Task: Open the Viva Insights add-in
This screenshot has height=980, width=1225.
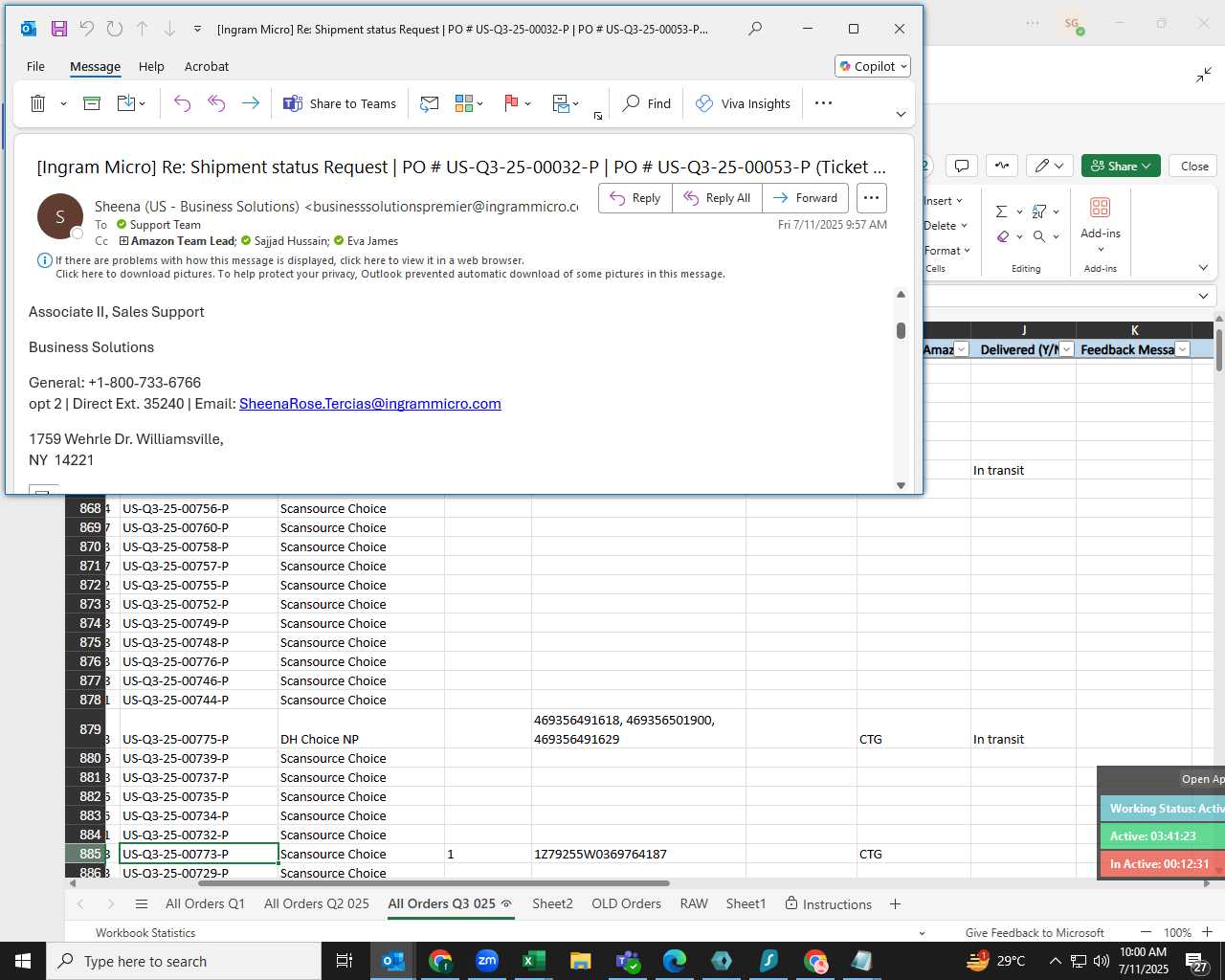Action: (x=743, y=103)
